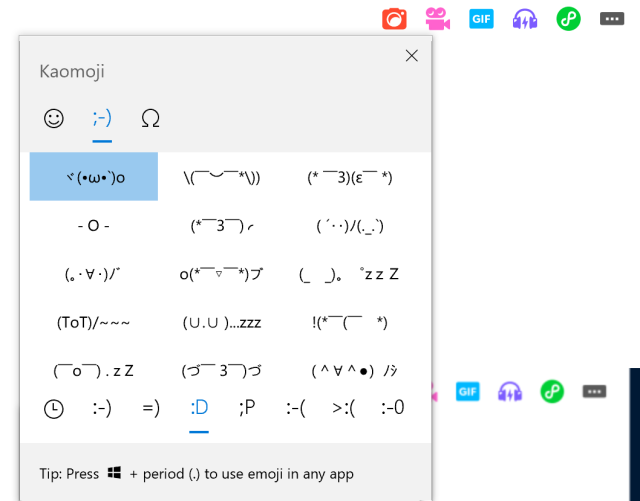Click the red camera screenshot icon at top
640x501 pixels.
[395, 18]
